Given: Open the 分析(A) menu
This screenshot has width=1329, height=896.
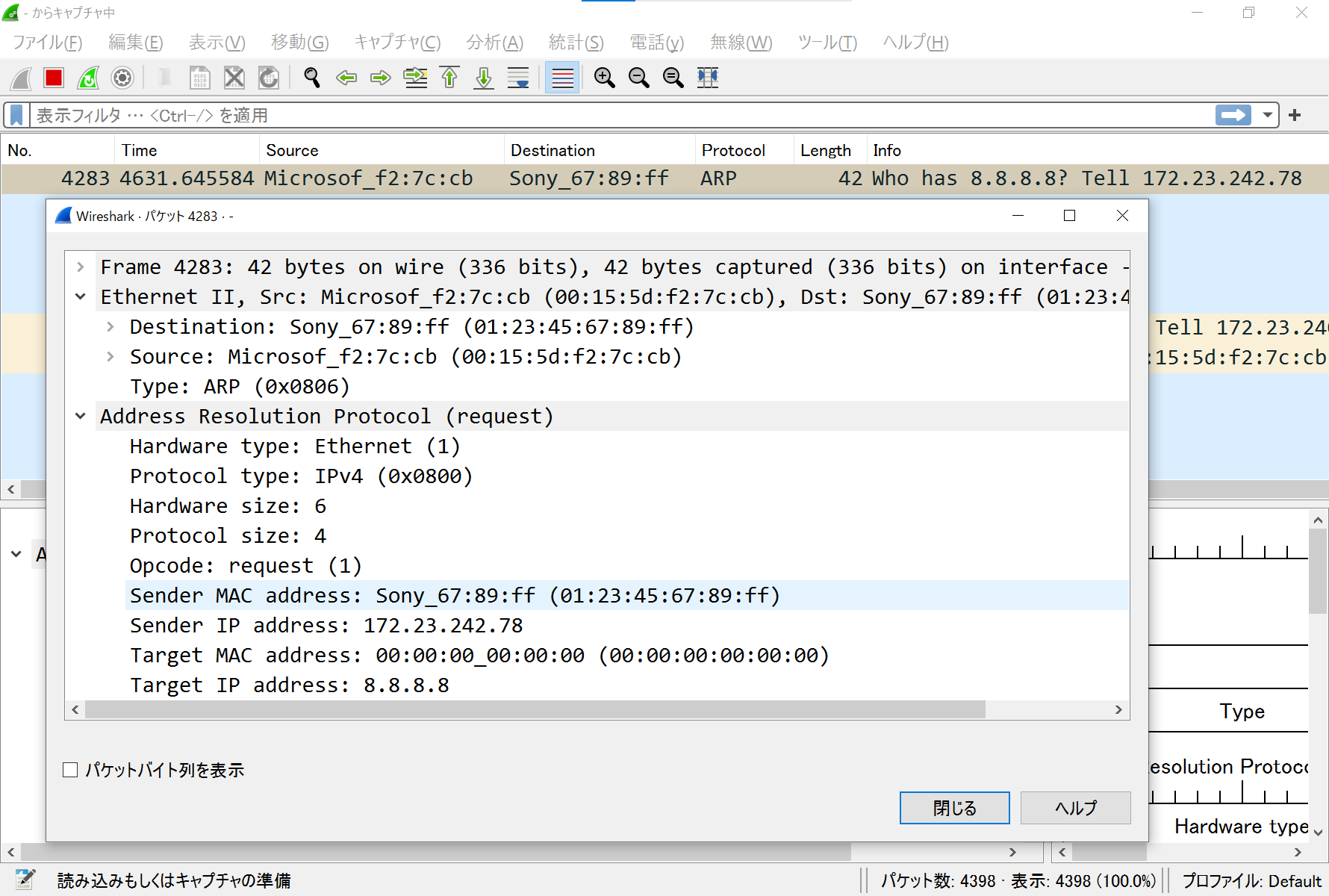Looking at the screenshot, I should (494, 43).
